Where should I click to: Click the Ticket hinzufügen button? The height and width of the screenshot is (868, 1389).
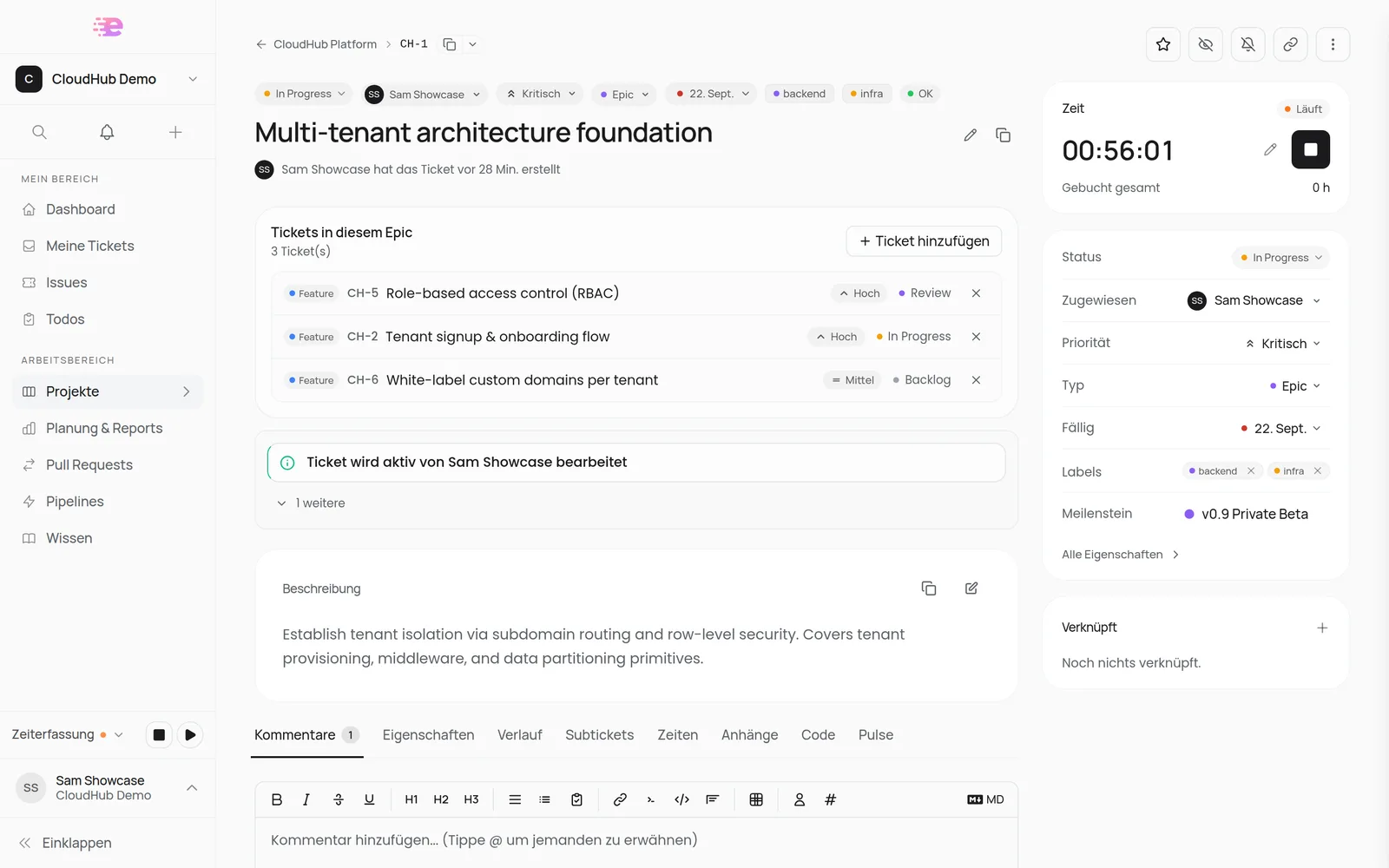924,241
